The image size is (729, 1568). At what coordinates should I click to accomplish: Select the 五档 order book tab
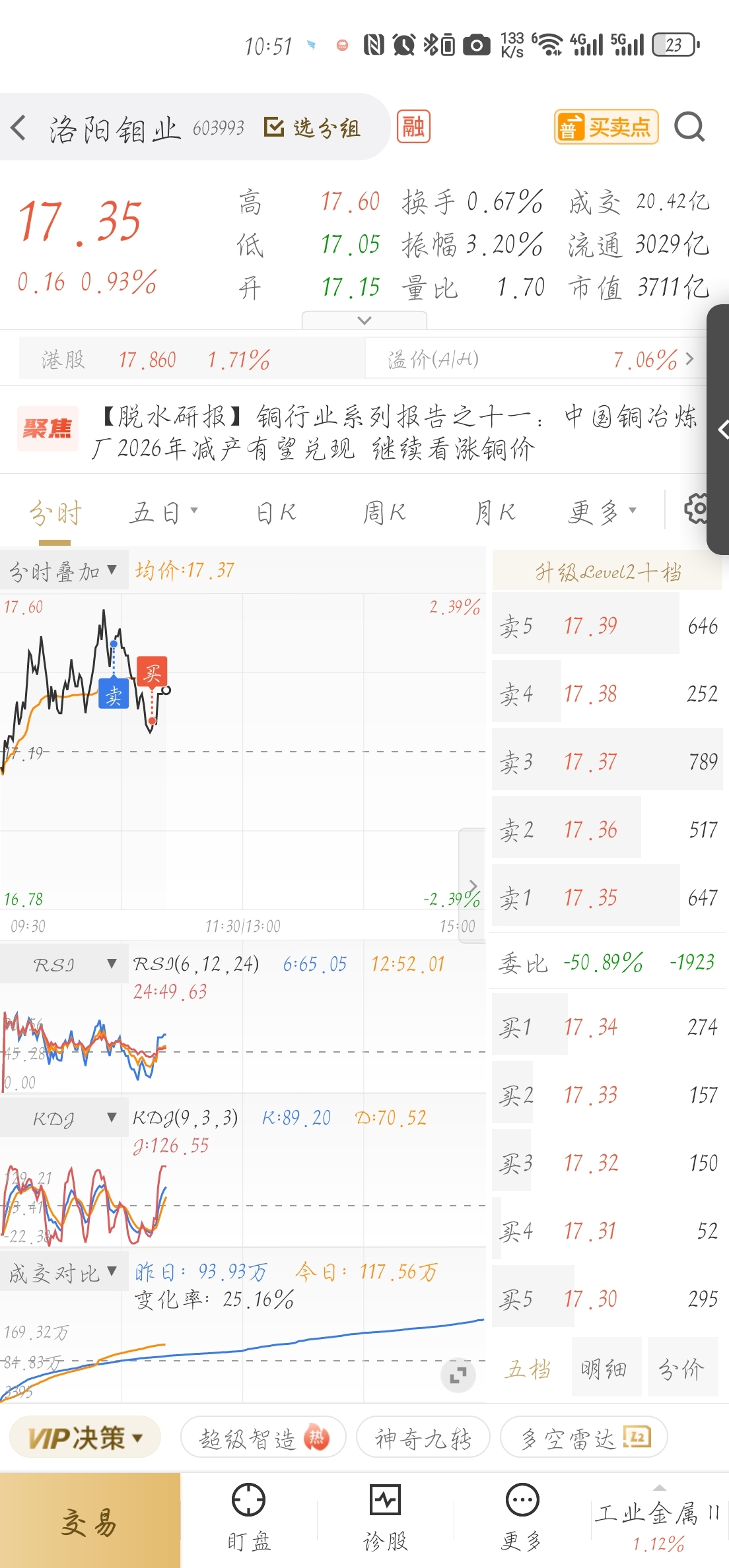528,1369
